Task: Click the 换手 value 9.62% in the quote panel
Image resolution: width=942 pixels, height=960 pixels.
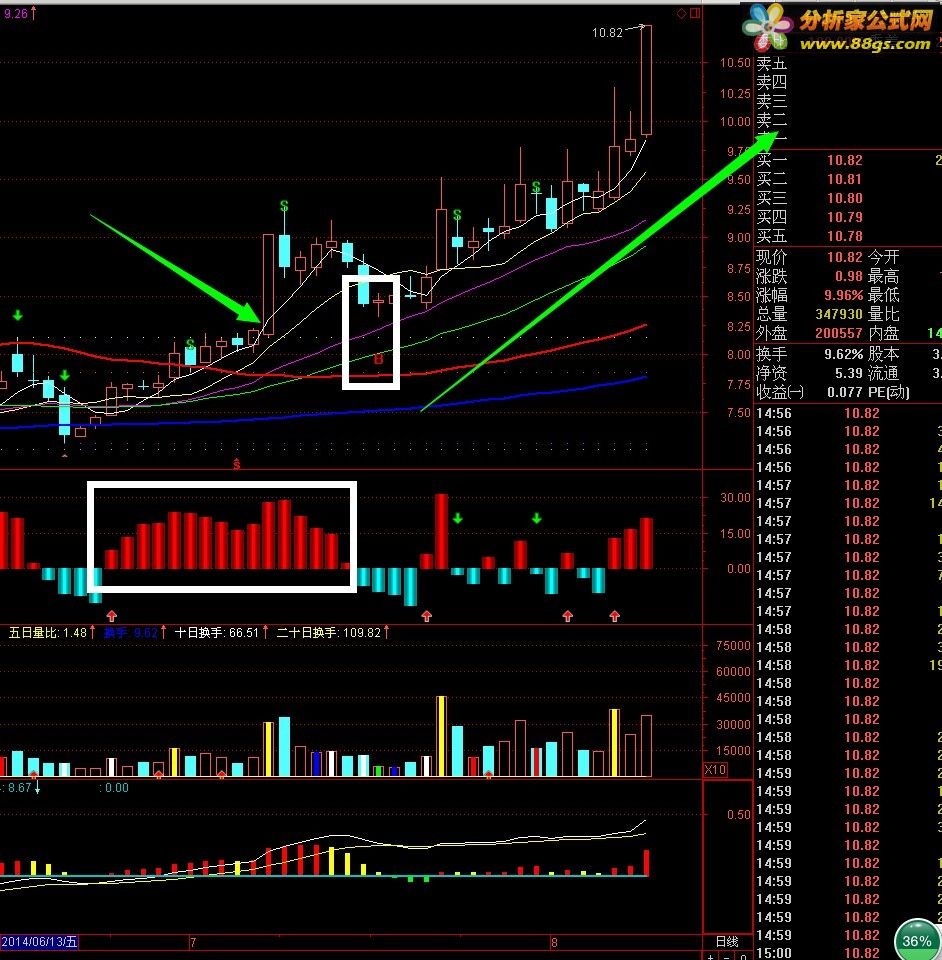Action: (x=843, y=354)
